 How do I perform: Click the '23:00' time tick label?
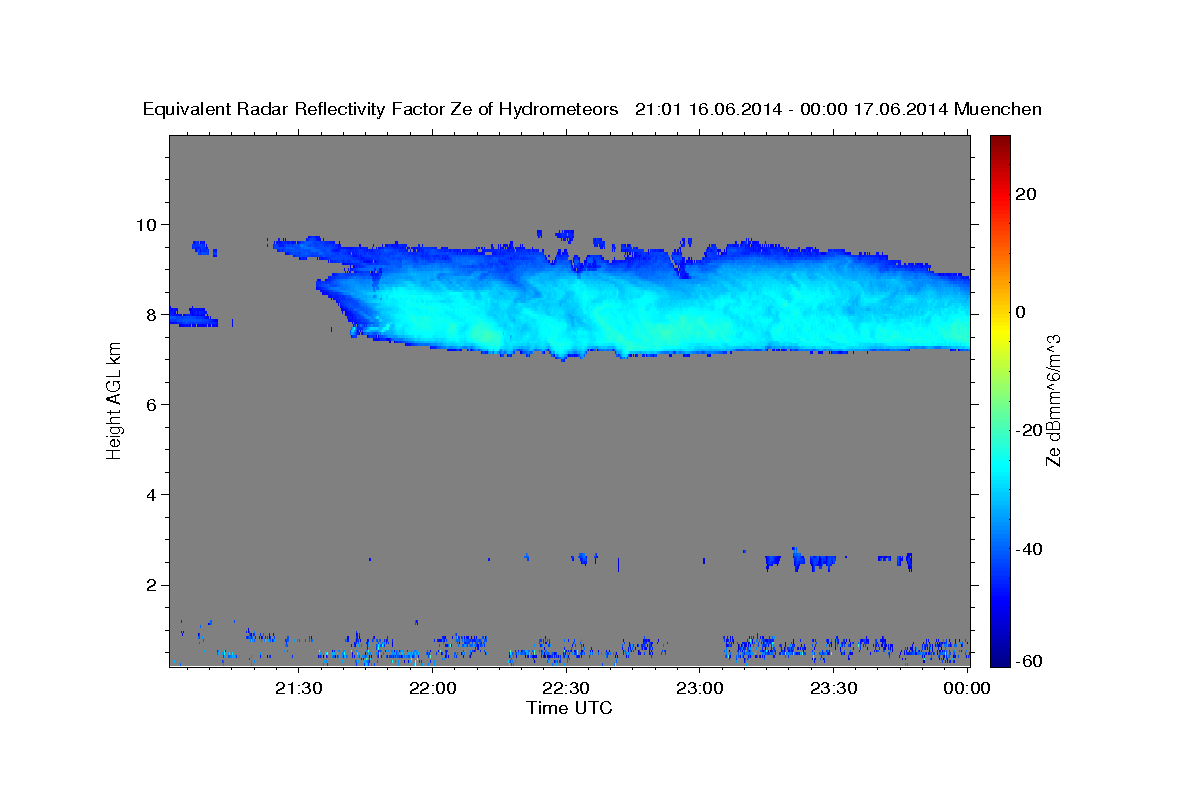pos(700,688)
